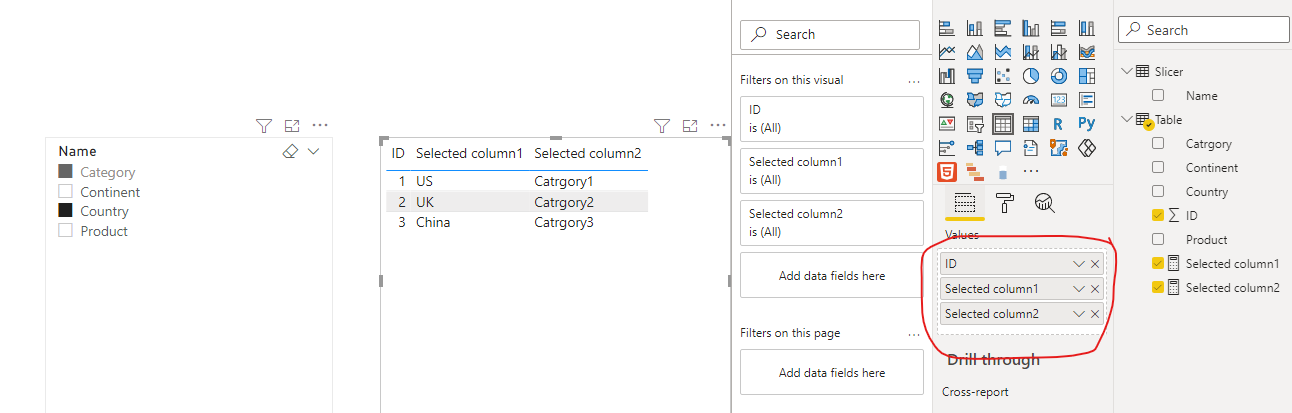This screenshot has width=1292, height=413.
Task: Check Product in the Name slicer
Action: (x=66, y=231)
